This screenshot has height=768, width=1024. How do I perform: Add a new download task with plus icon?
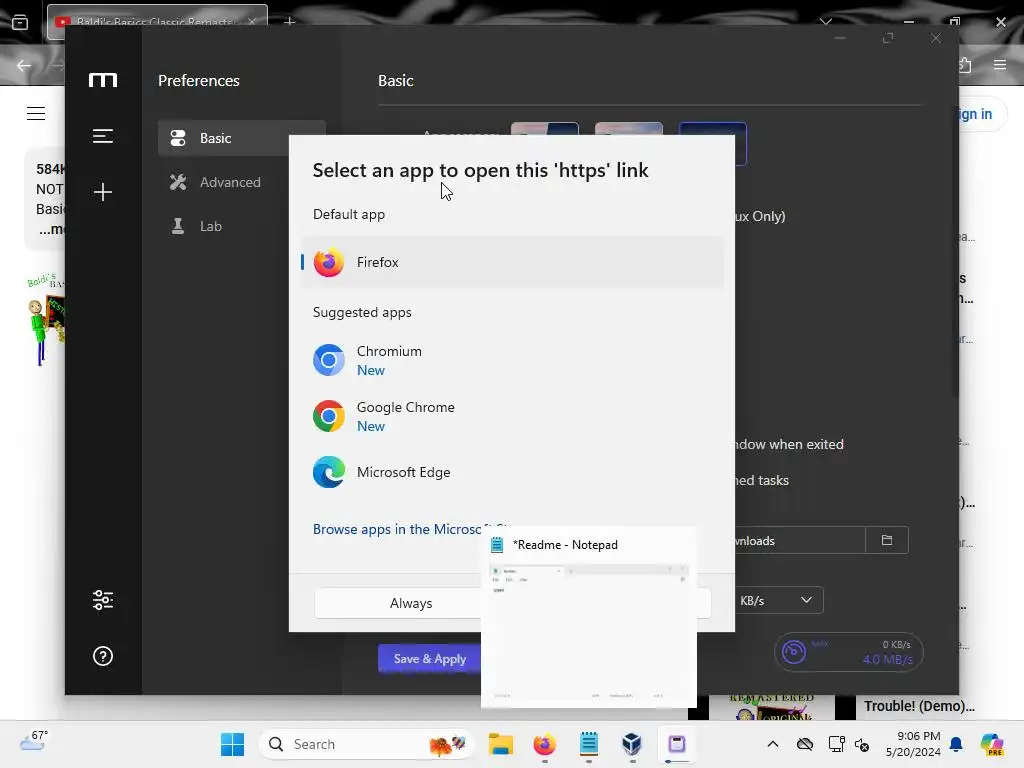click(103, 192)
